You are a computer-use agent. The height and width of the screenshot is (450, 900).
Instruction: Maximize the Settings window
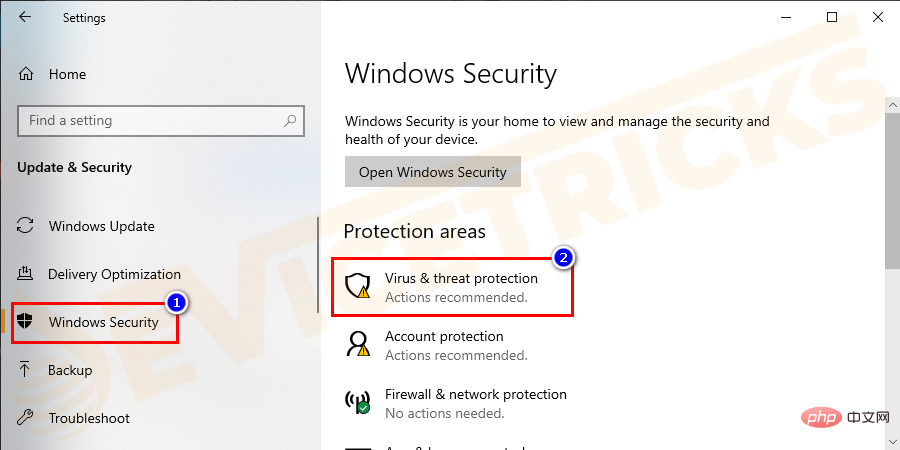click(x=832, y=17)
